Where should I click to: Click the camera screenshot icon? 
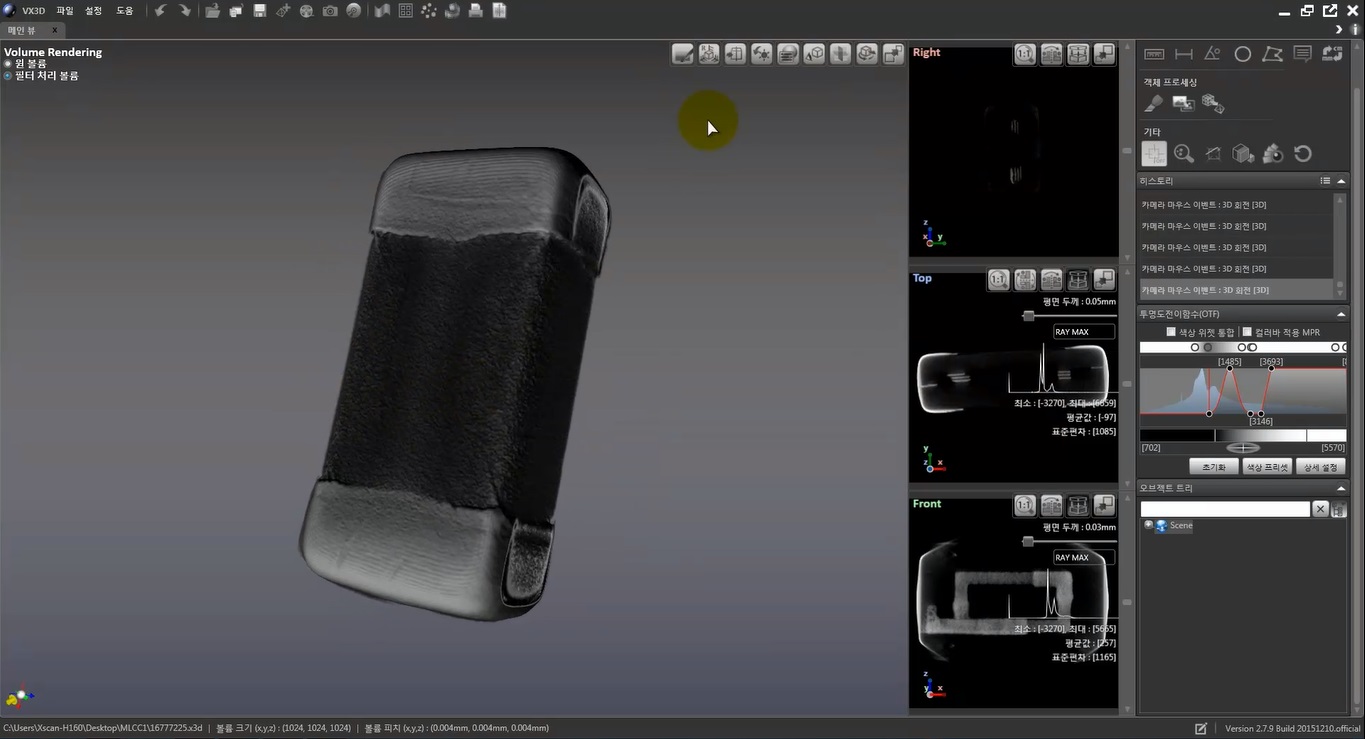click(330, 10)
